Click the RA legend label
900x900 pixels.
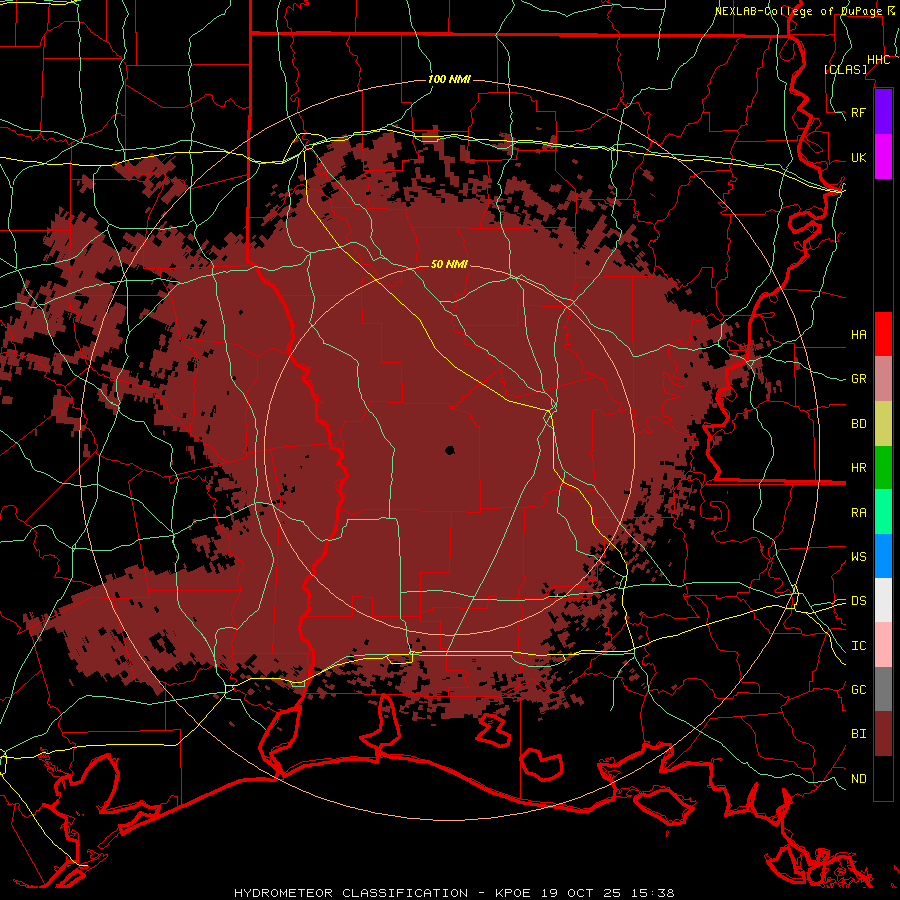click(858, 513)
